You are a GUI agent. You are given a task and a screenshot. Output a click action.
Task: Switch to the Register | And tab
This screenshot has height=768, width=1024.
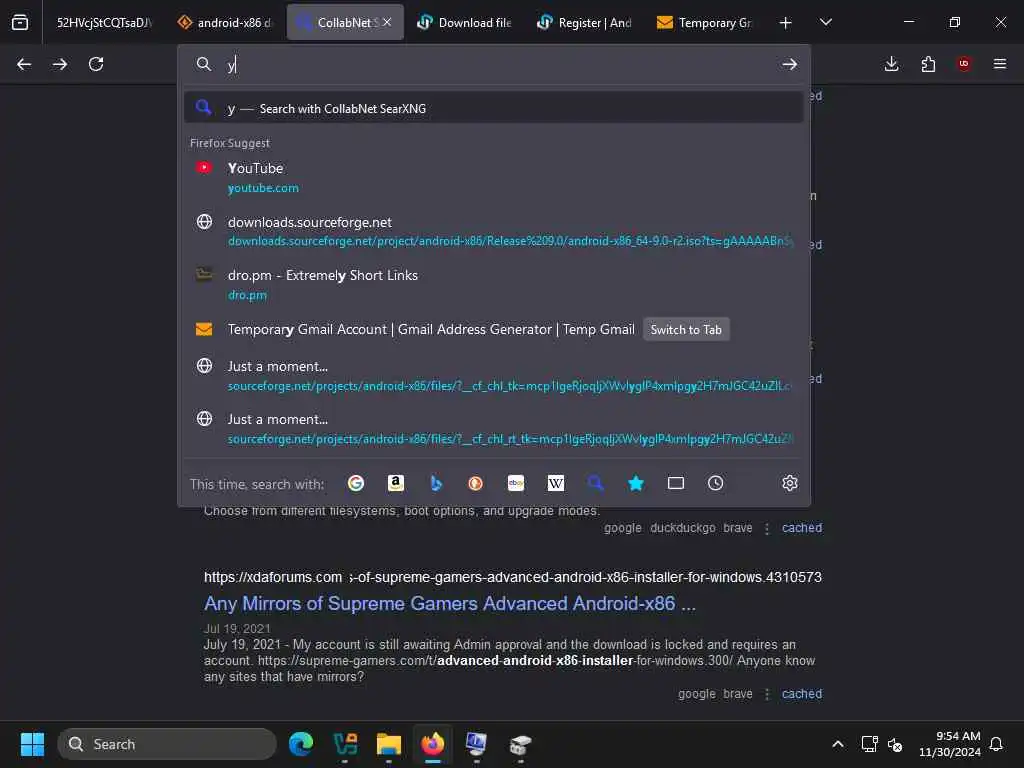[585, 22]
